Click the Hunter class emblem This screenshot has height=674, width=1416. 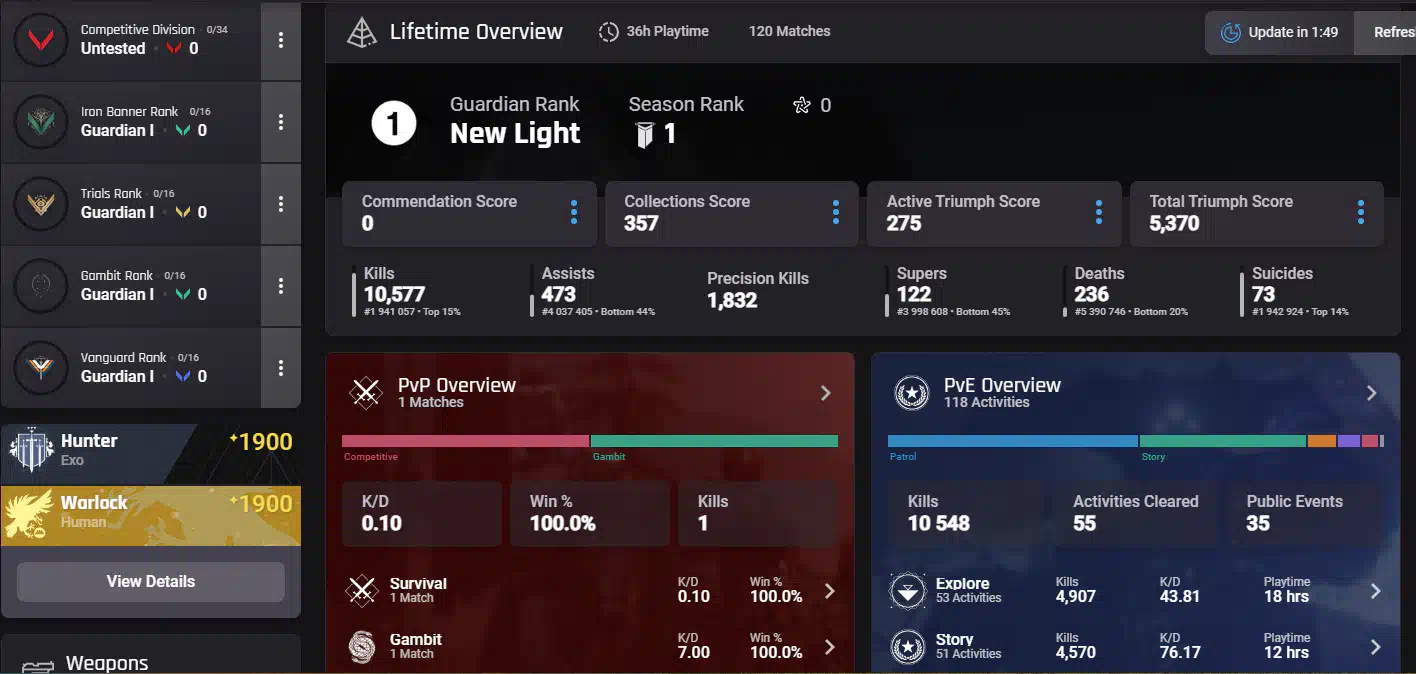[31, 451]
